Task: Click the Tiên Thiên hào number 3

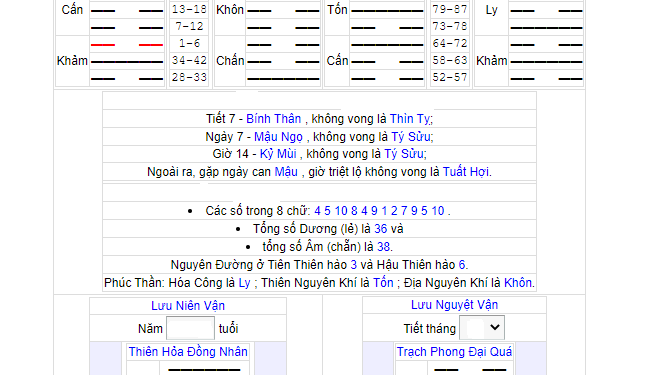Action: click(x=354, y=265)
